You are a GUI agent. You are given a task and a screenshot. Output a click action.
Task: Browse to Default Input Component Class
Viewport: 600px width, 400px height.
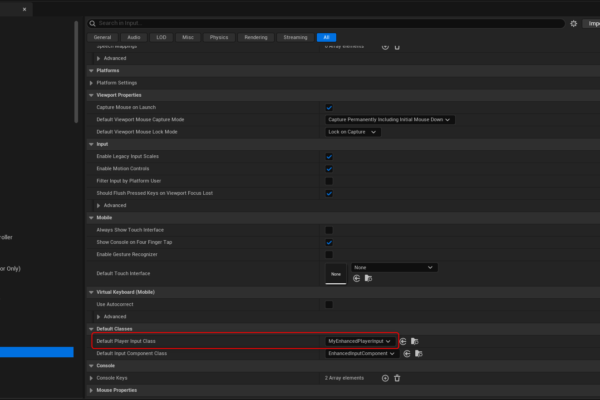tap(419, 354)
